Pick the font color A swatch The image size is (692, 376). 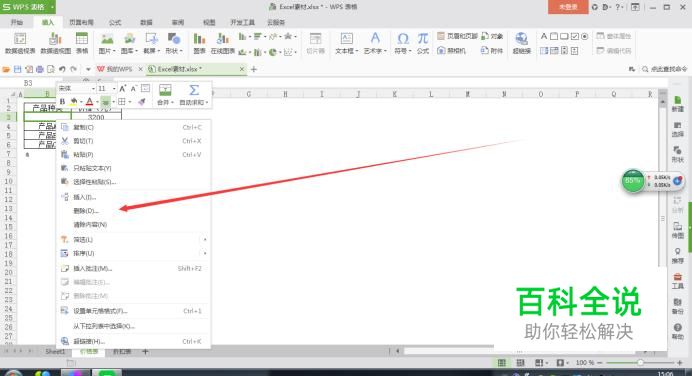pyautogui.click(x=90, y=102)
